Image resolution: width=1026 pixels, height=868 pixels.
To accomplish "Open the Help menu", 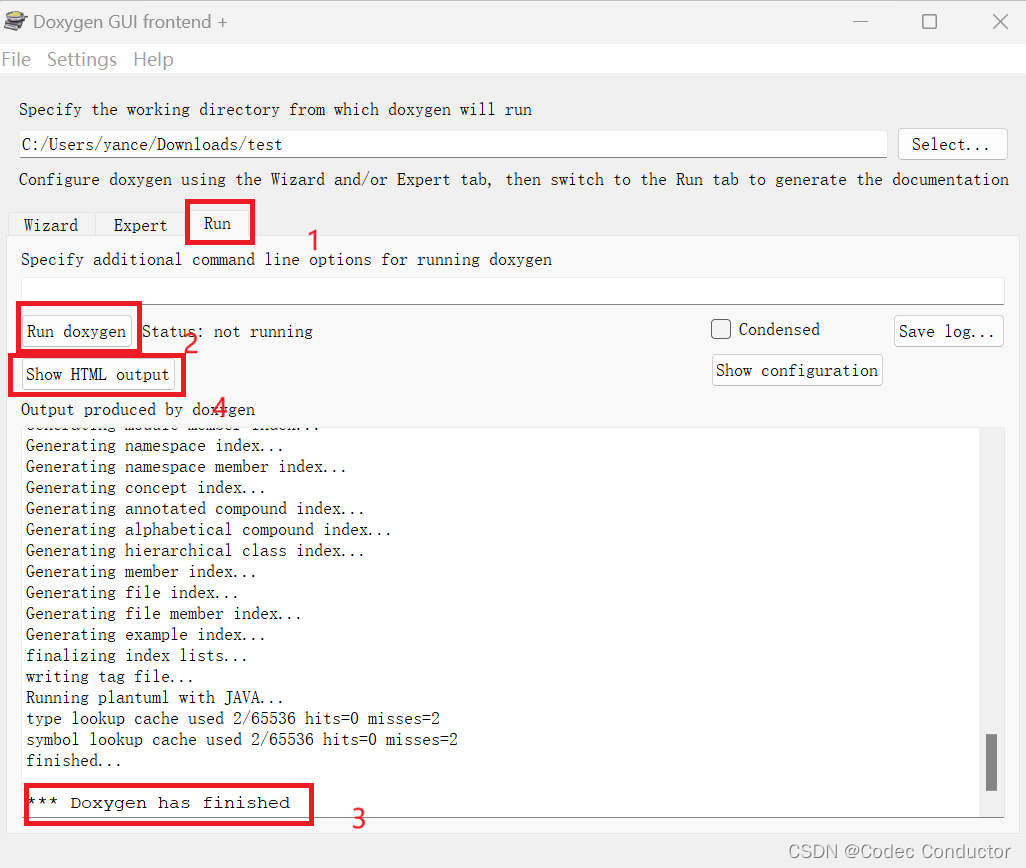I will point(153,60).
